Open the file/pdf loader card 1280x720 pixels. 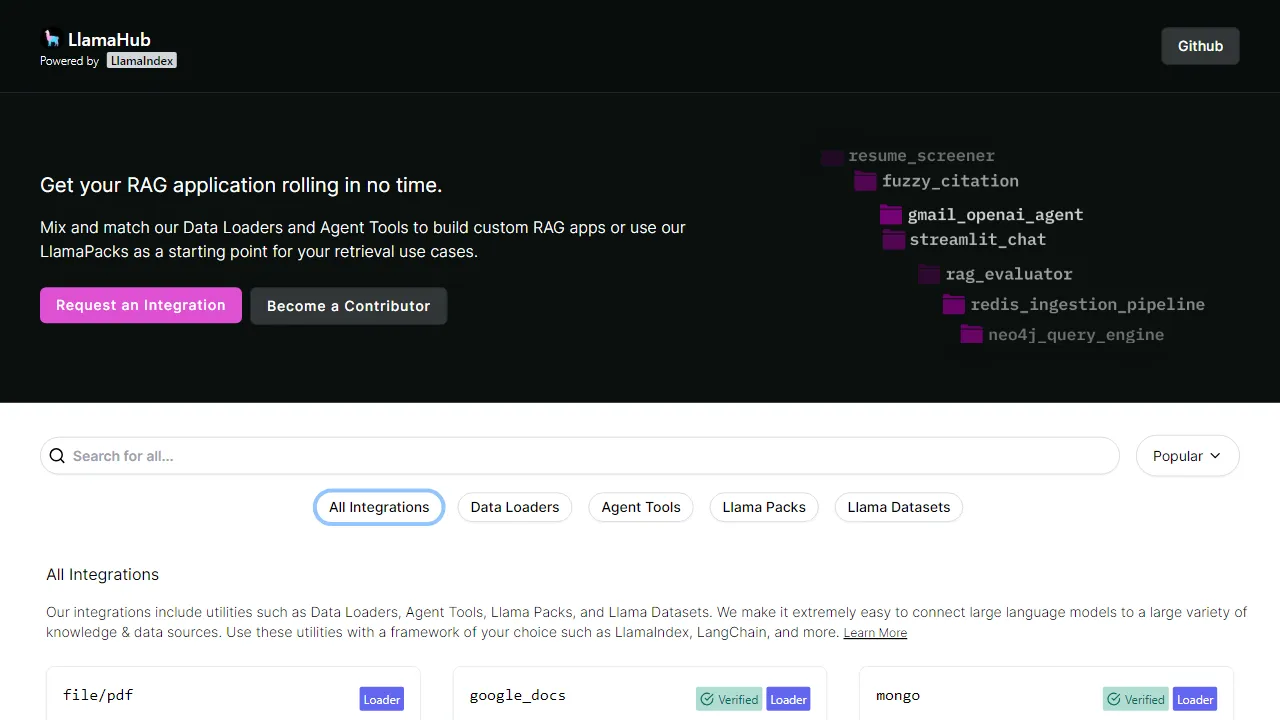233,693
